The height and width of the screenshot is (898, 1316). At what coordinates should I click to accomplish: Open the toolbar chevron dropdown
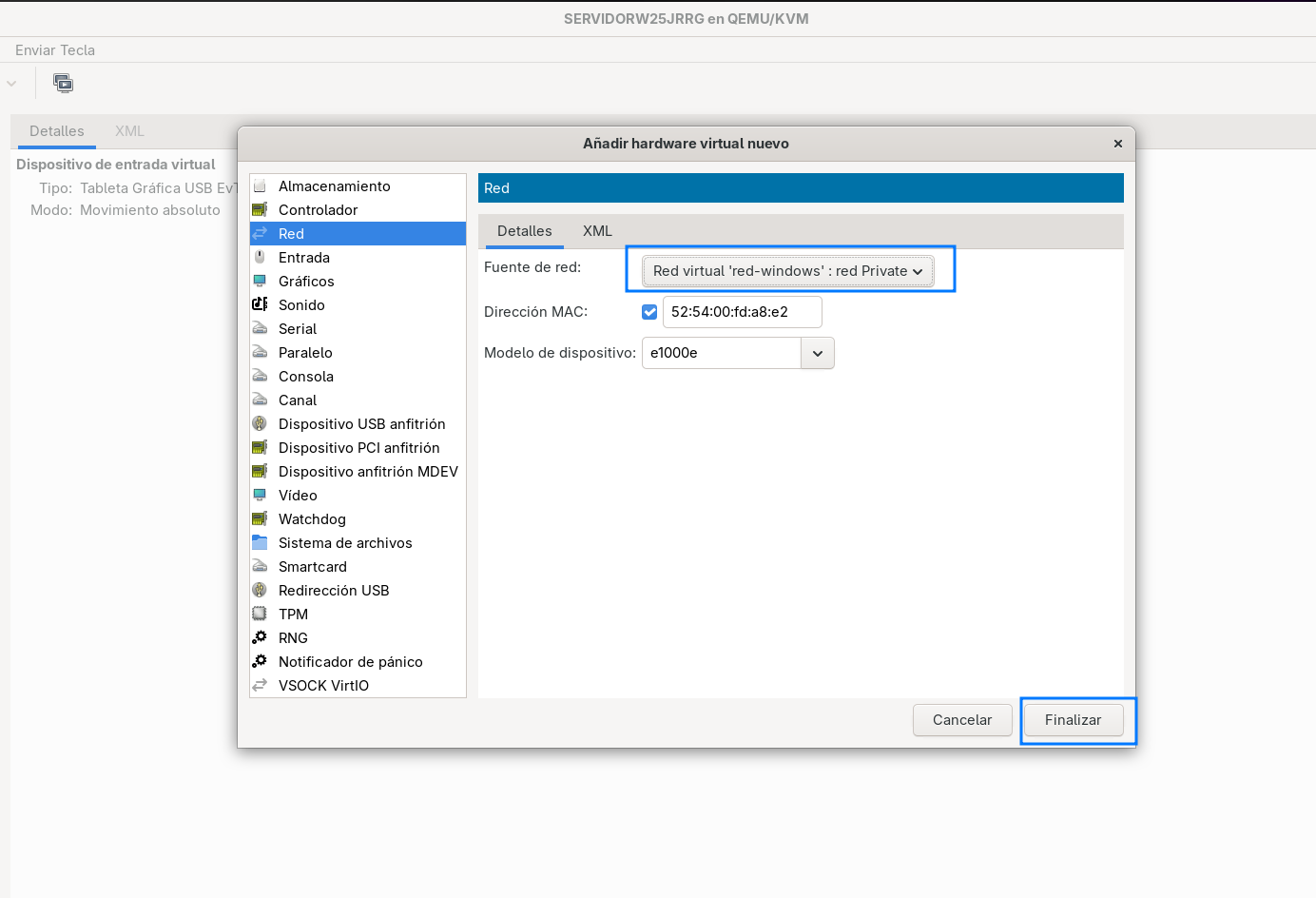point(11,84)
